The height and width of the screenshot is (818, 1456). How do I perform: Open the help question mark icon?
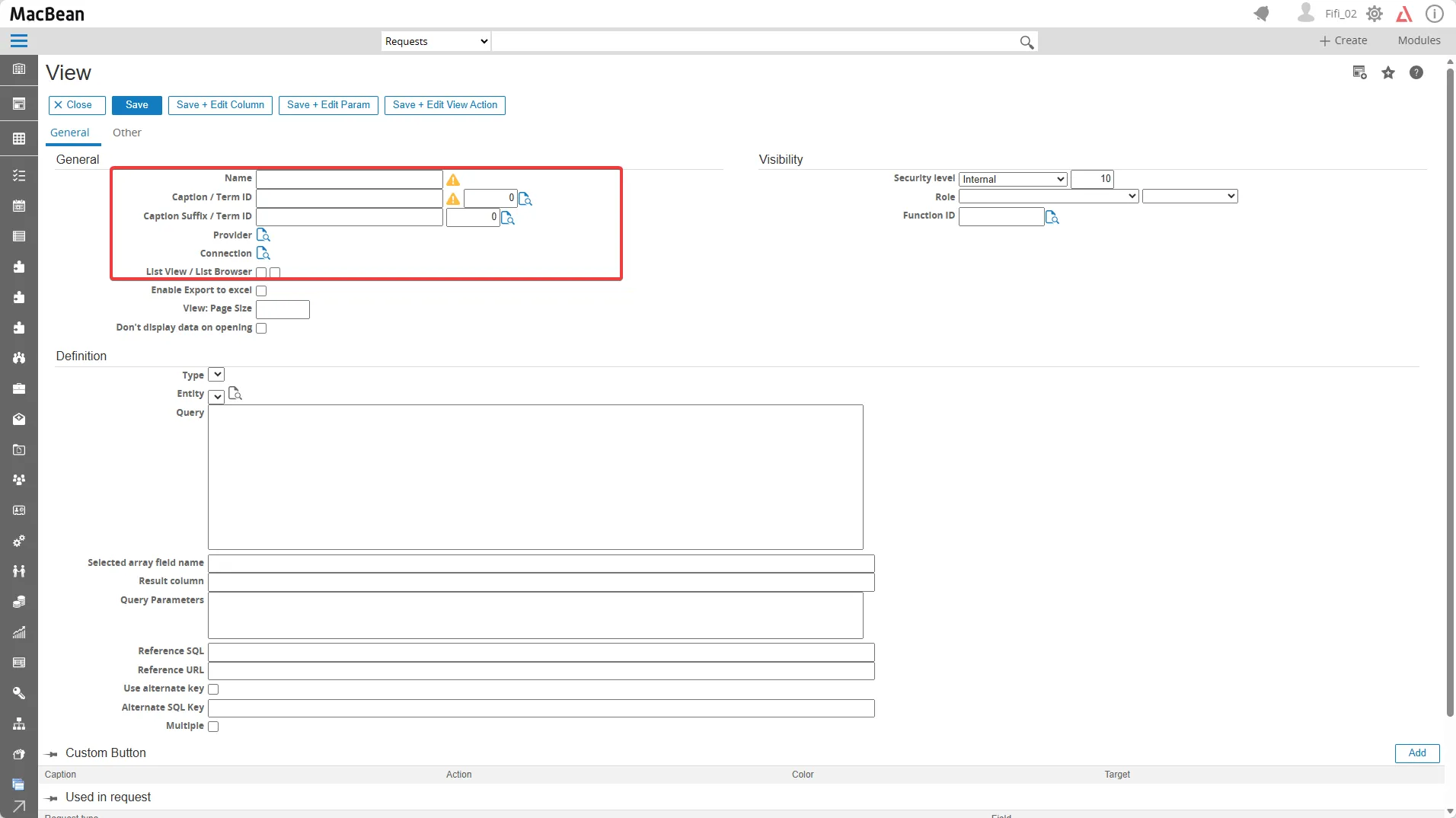pos(1416,72)
